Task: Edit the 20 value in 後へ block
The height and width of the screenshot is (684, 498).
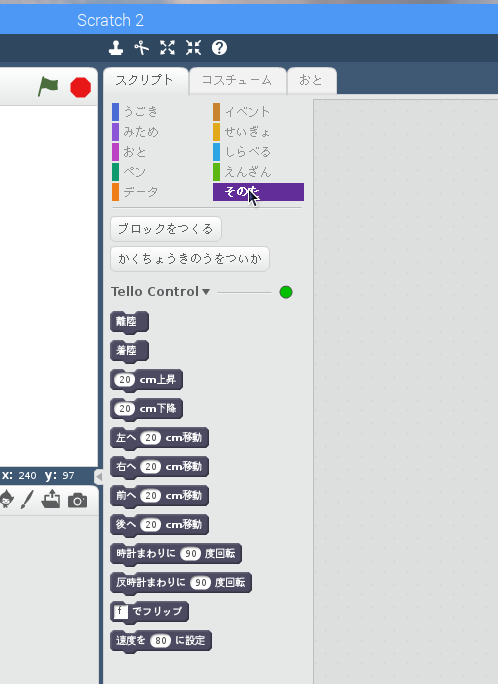Action: (x=151, y=524)
